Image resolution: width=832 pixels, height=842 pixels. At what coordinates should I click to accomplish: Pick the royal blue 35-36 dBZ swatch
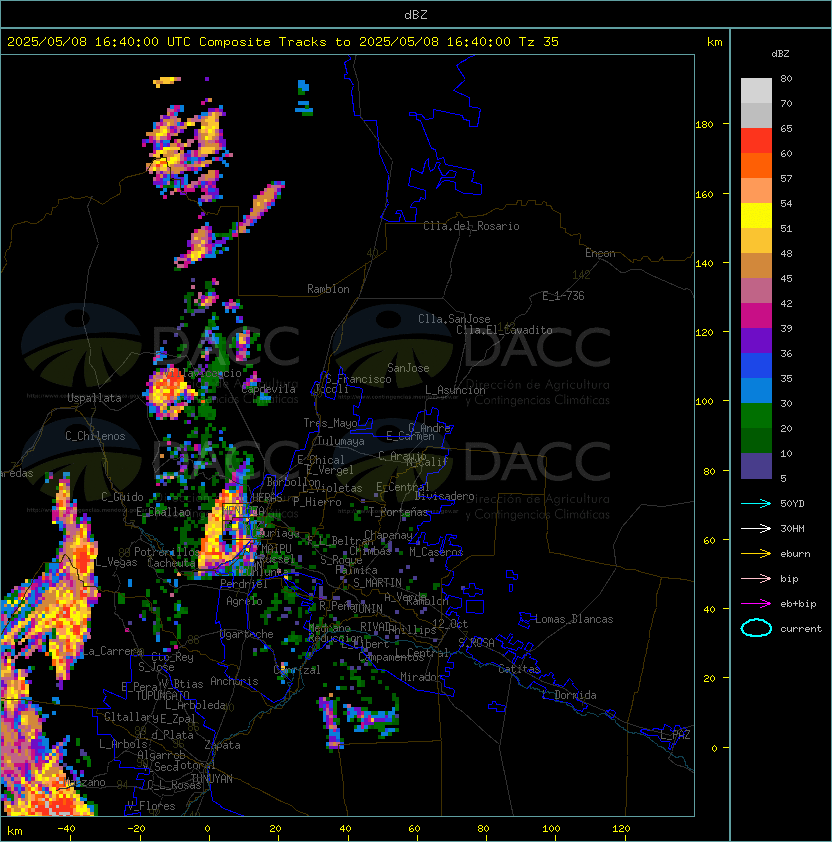tap(756, 365)
